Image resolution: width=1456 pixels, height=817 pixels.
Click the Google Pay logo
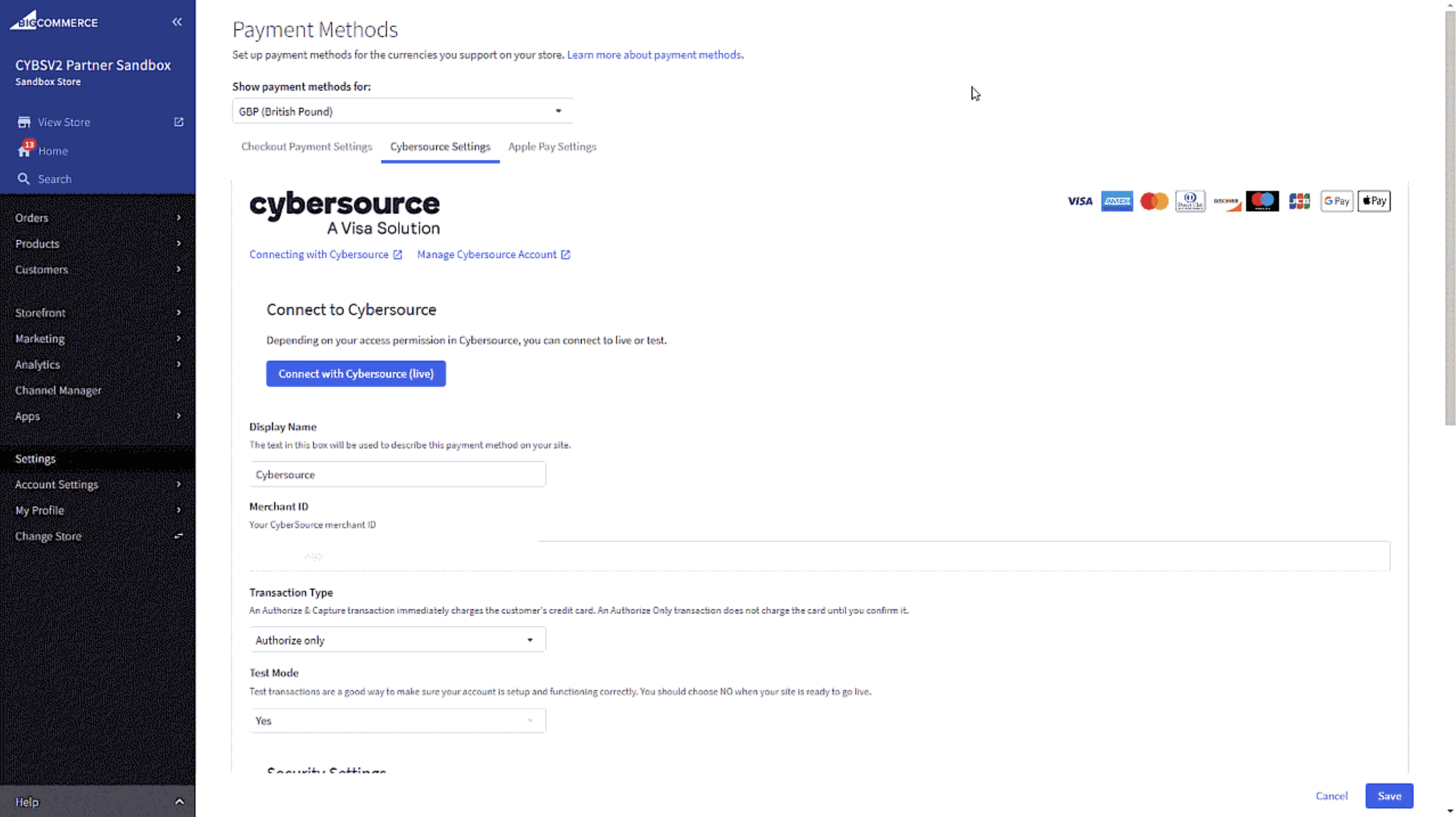click(x=1337, y=201)
